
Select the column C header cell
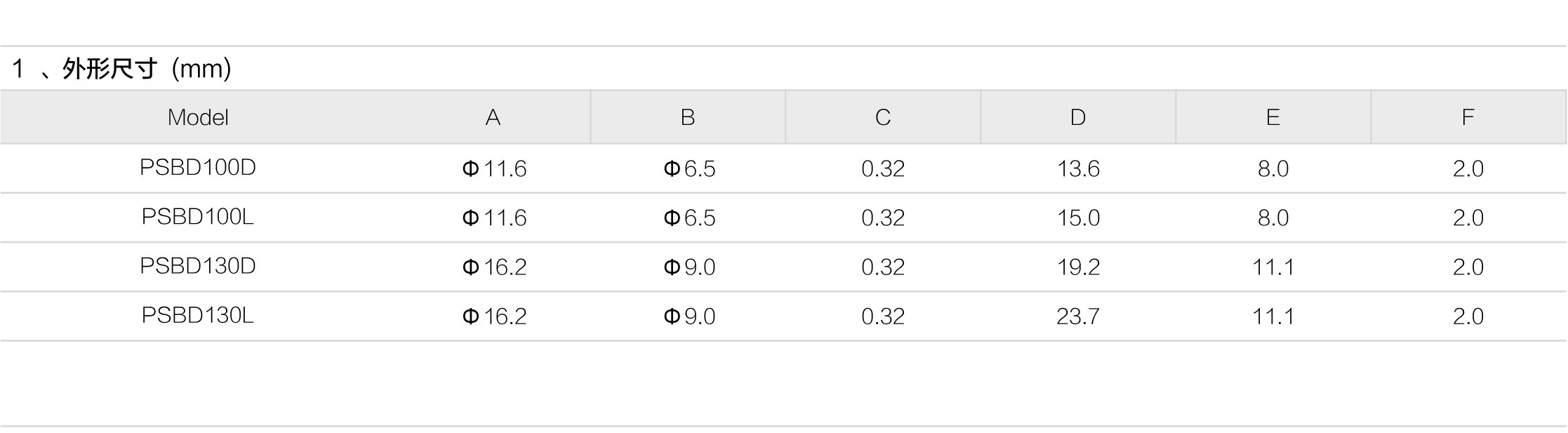tap(883, 117)
